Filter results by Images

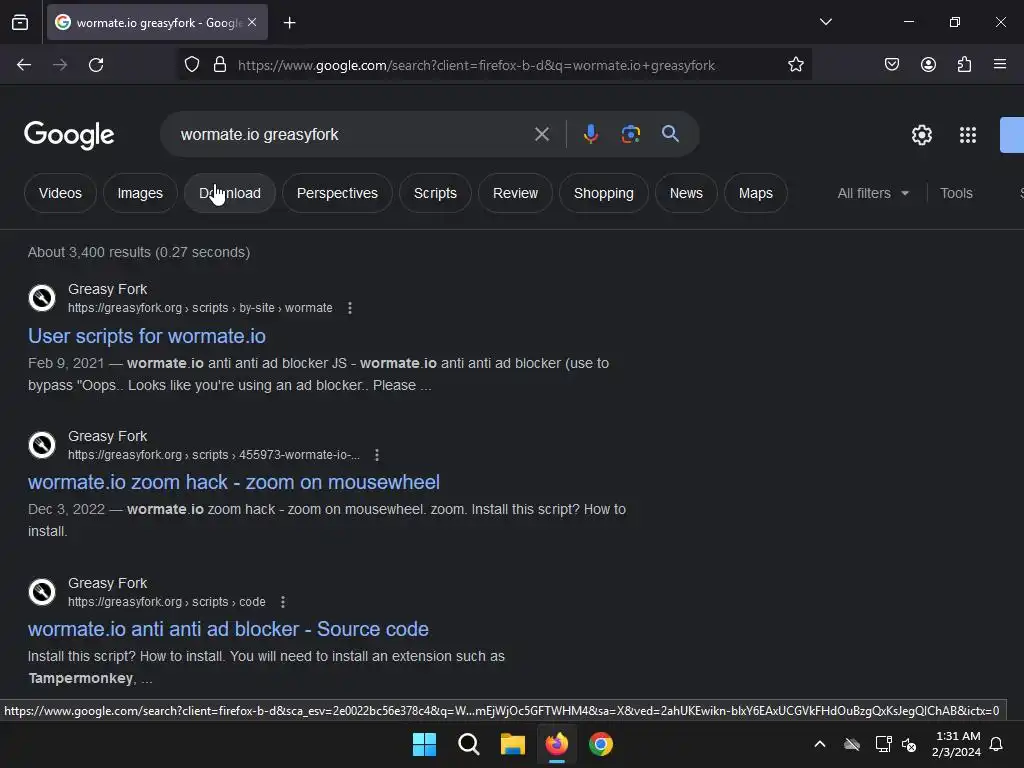[140, 193]
